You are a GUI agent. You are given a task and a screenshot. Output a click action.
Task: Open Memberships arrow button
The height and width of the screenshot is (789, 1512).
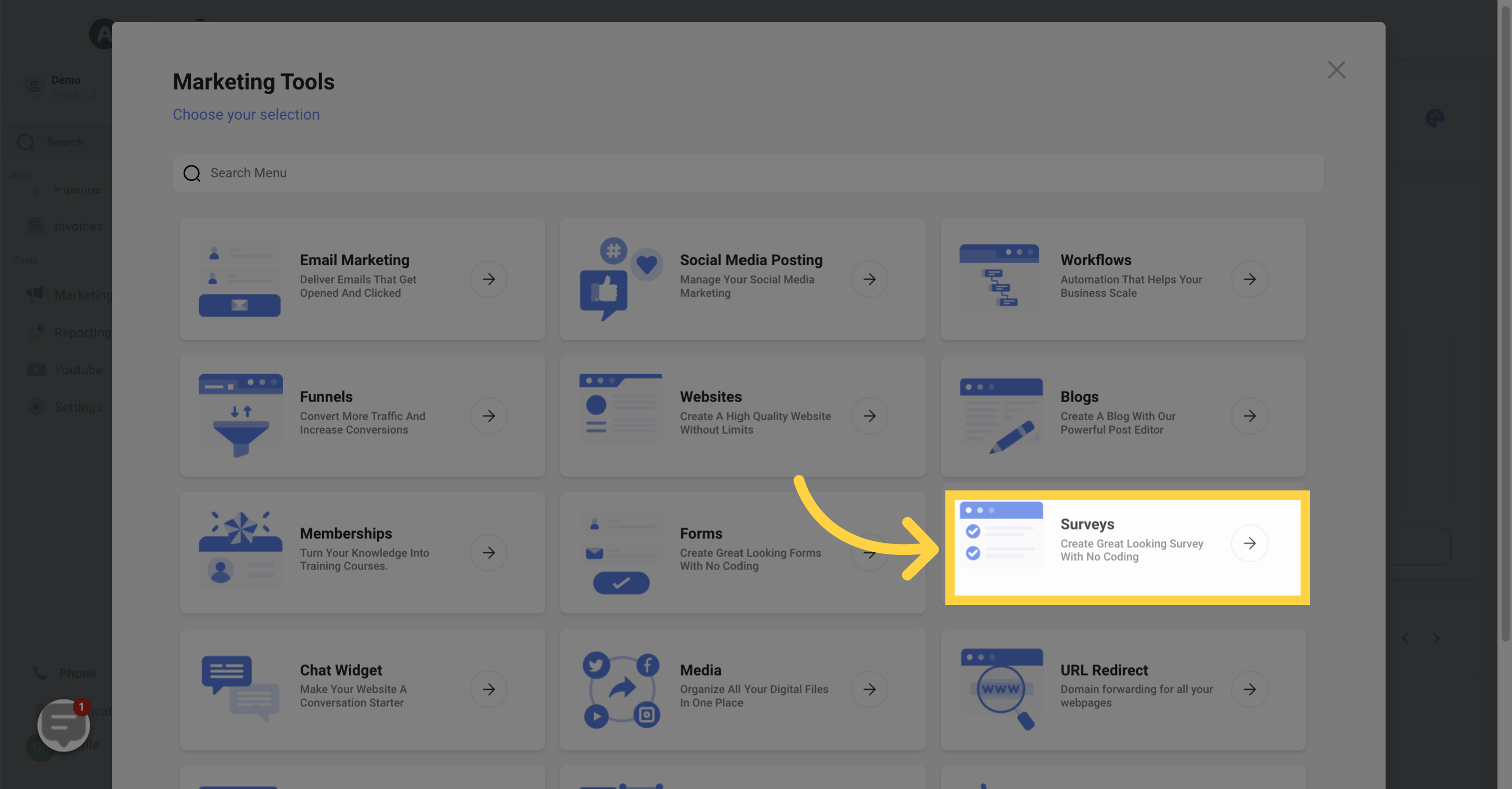(489, 552)
